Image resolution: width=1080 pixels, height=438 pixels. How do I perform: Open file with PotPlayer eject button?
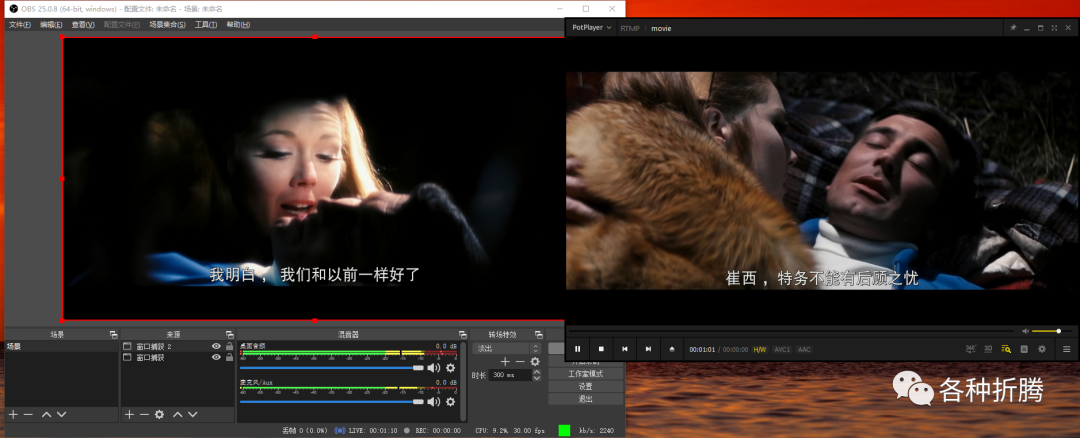point(672,349)
